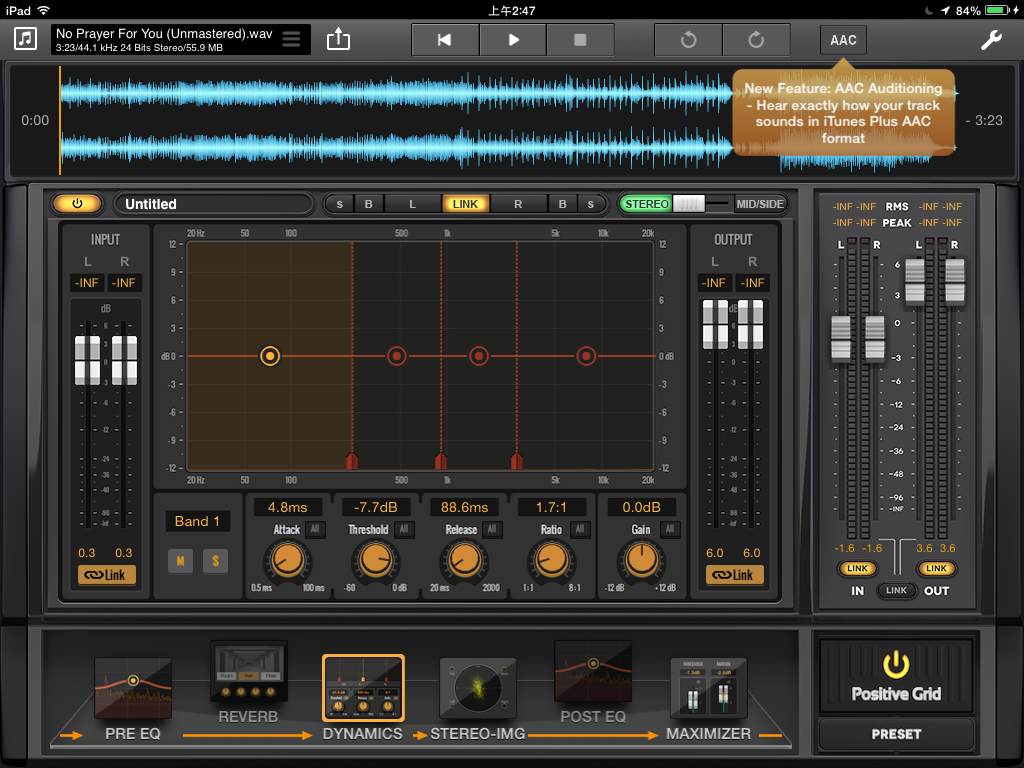Open the PRESET browser
Screen dimensions: 1024x768
pos(895,734)
